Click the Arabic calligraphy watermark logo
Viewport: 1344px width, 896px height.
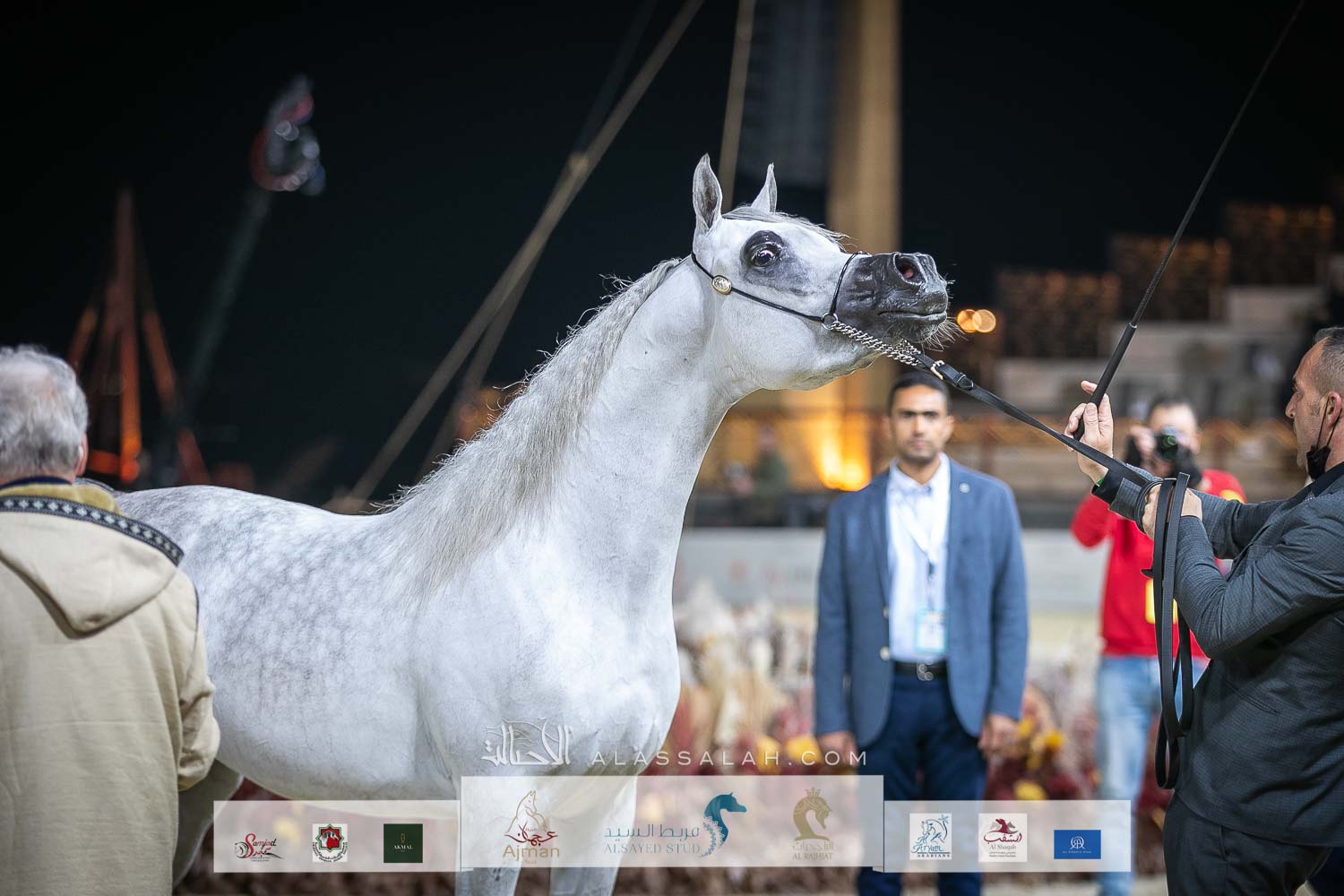527,747
